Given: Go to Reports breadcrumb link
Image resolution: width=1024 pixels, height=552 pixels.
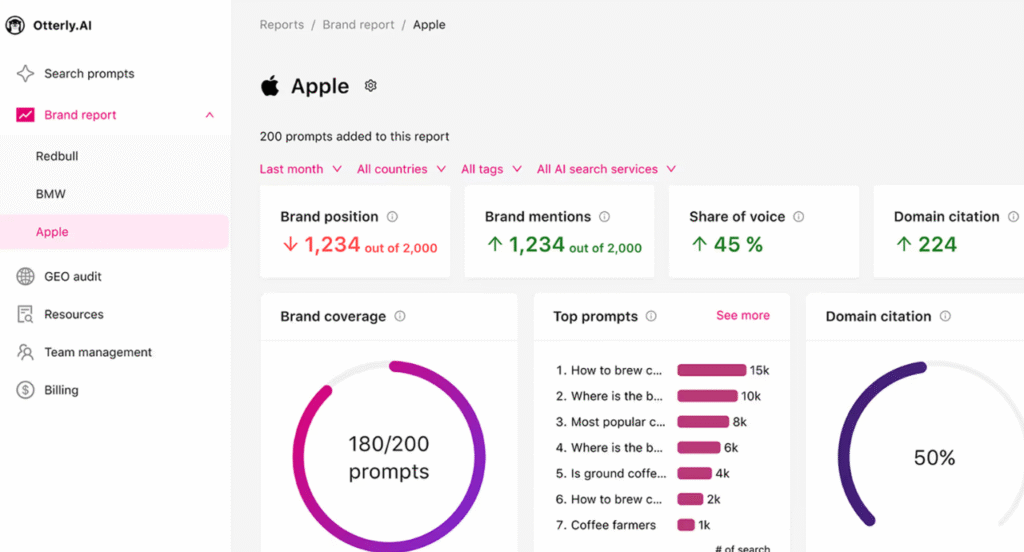Looking at the screenshot, I should pos(281,25).
